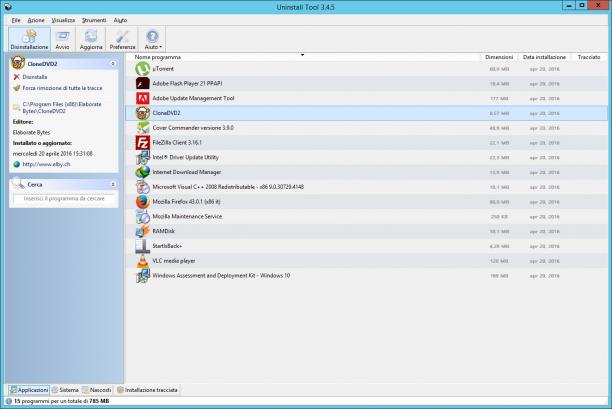Open the Avvio toolbar section
612x409 pixels.
[x=62, y=39]
